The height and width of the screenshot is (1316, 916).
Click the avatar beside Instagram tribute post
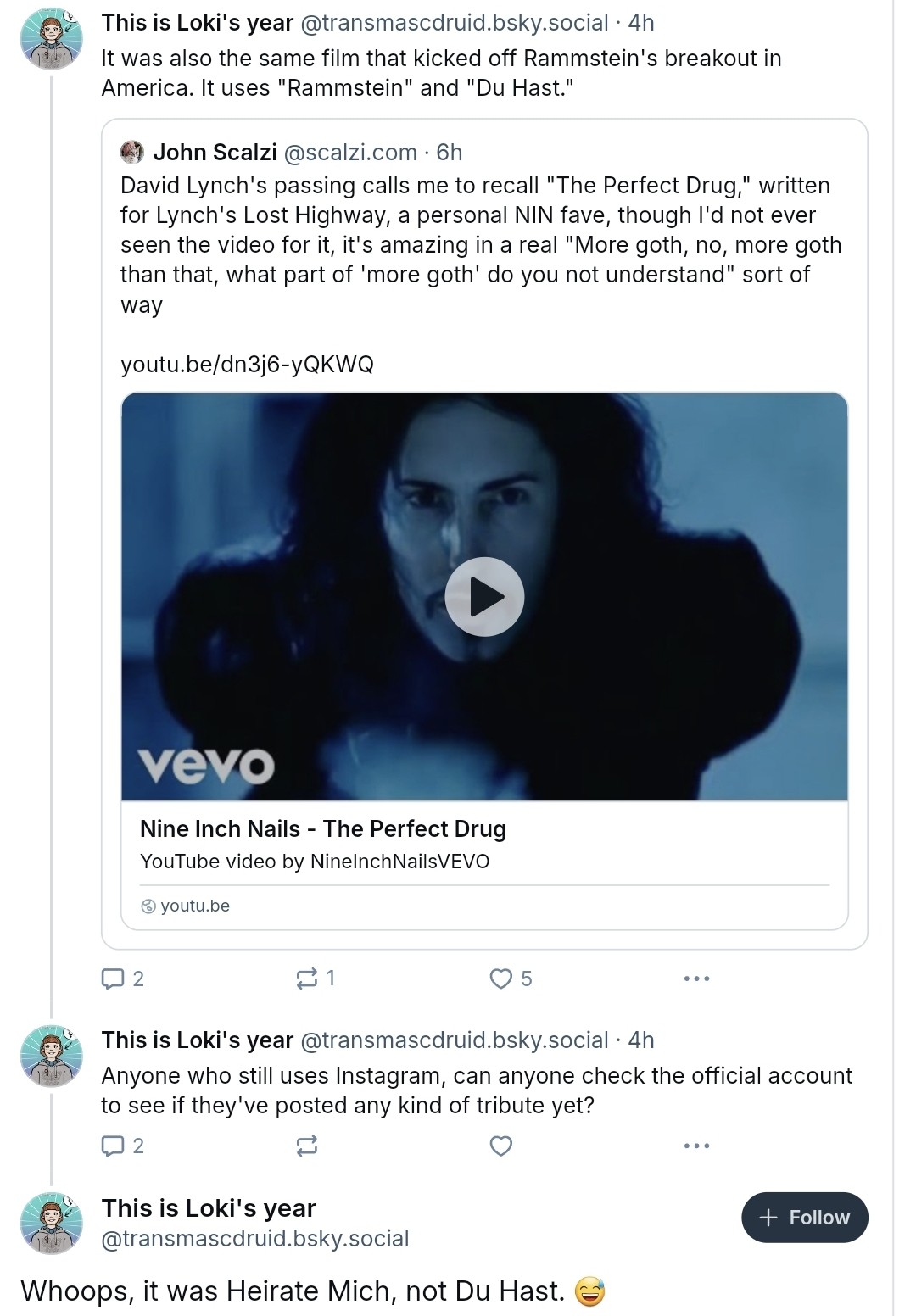tap(52, 1057)
